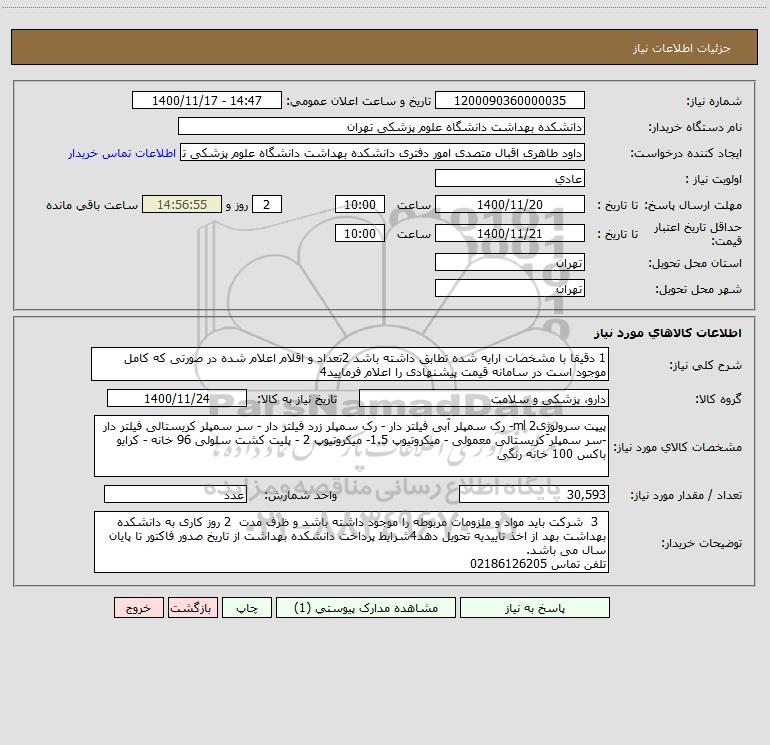Click announcement date field 1400/11/17 - 14:47
Image resolution: width=770 pixels, height=745 pixels.
click(207, 100)
